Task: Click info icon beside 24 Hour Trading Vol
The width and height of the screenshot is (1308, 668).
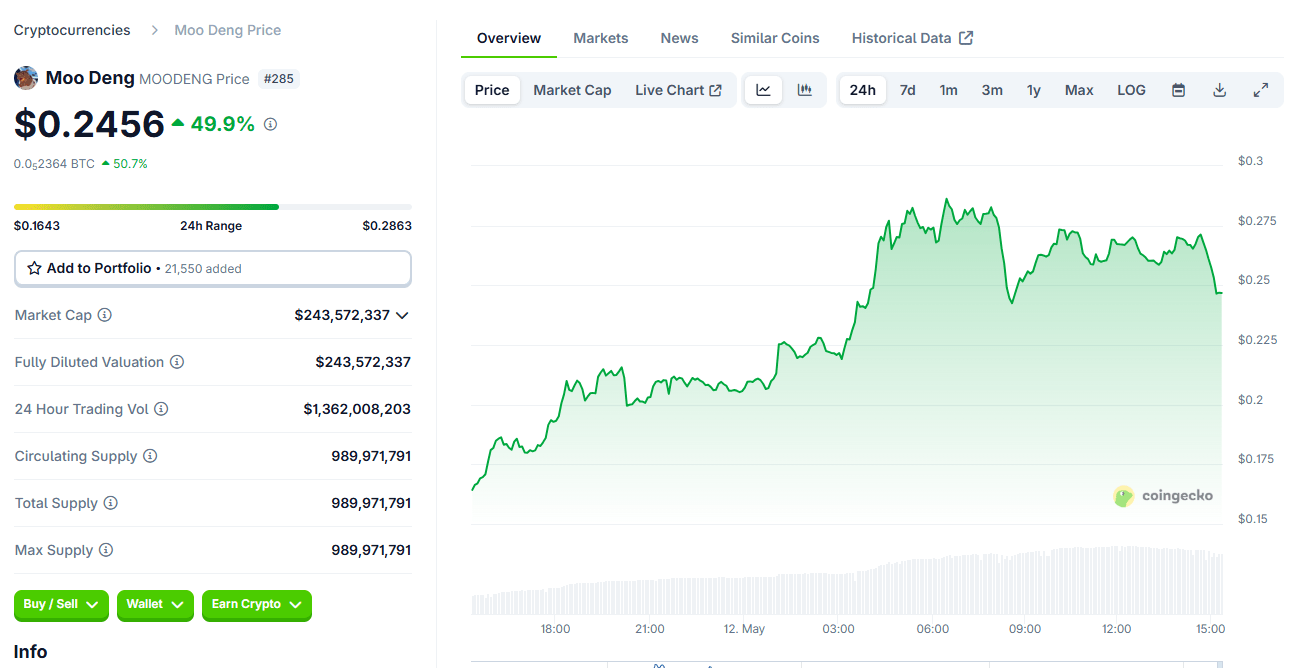Action: [161, 409]
